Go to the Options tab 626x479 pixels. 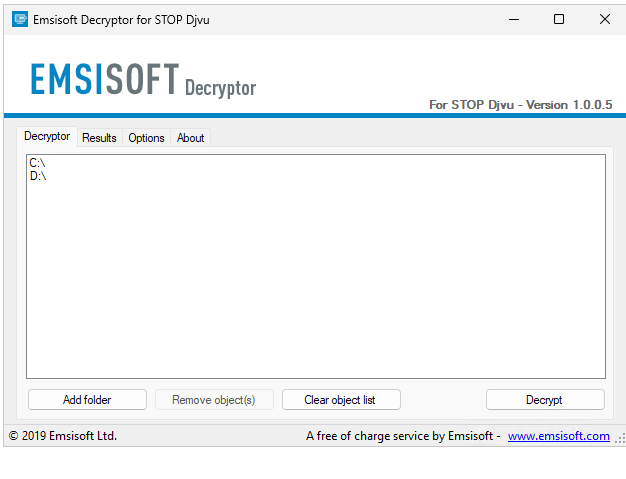[x=146, y=138]
